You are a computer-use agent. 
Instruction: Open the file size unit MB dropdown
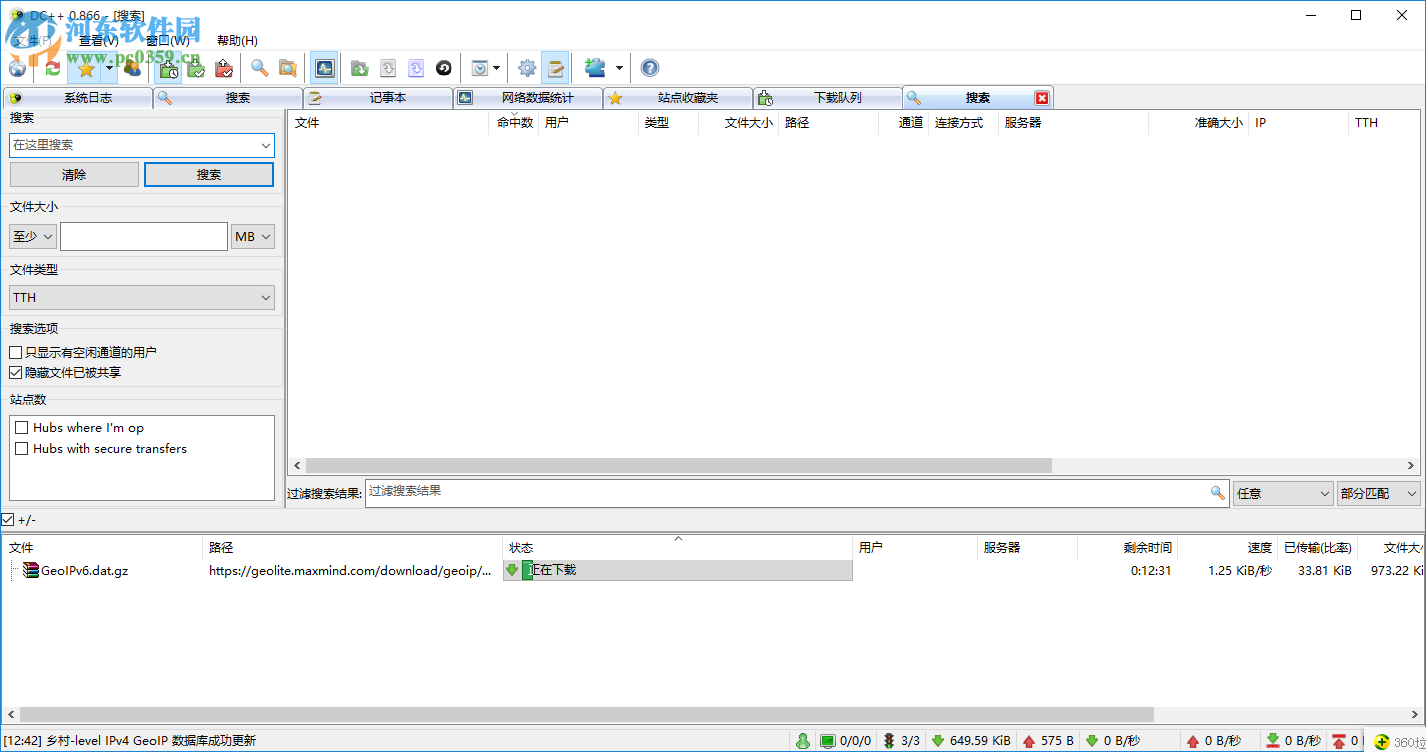click(x=253, y=236)
